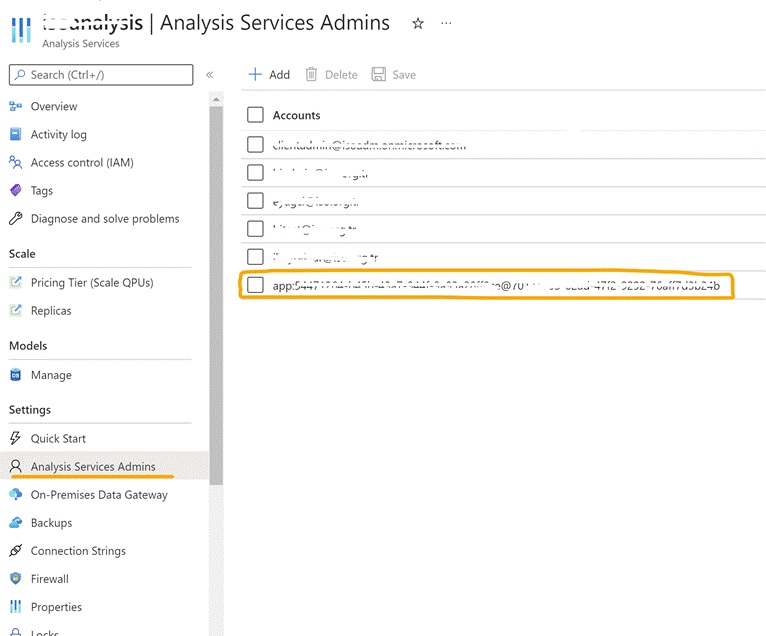Select the first account row checkbox
This screenshot has height=636, width=766.
click(255, 145)
